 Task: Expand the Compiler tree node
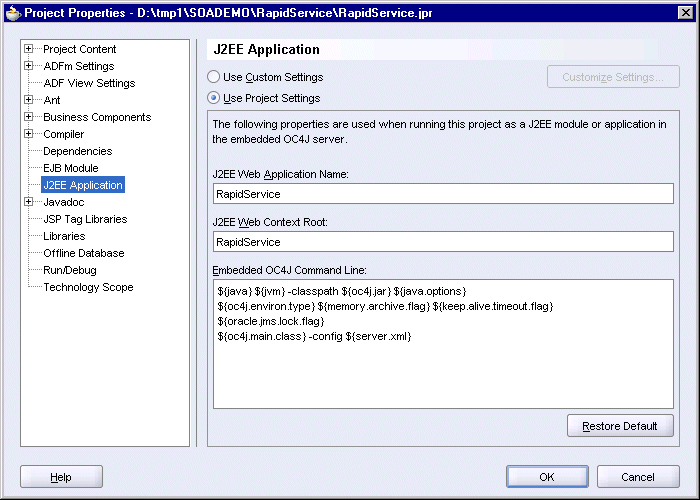[x=29, y=133]
